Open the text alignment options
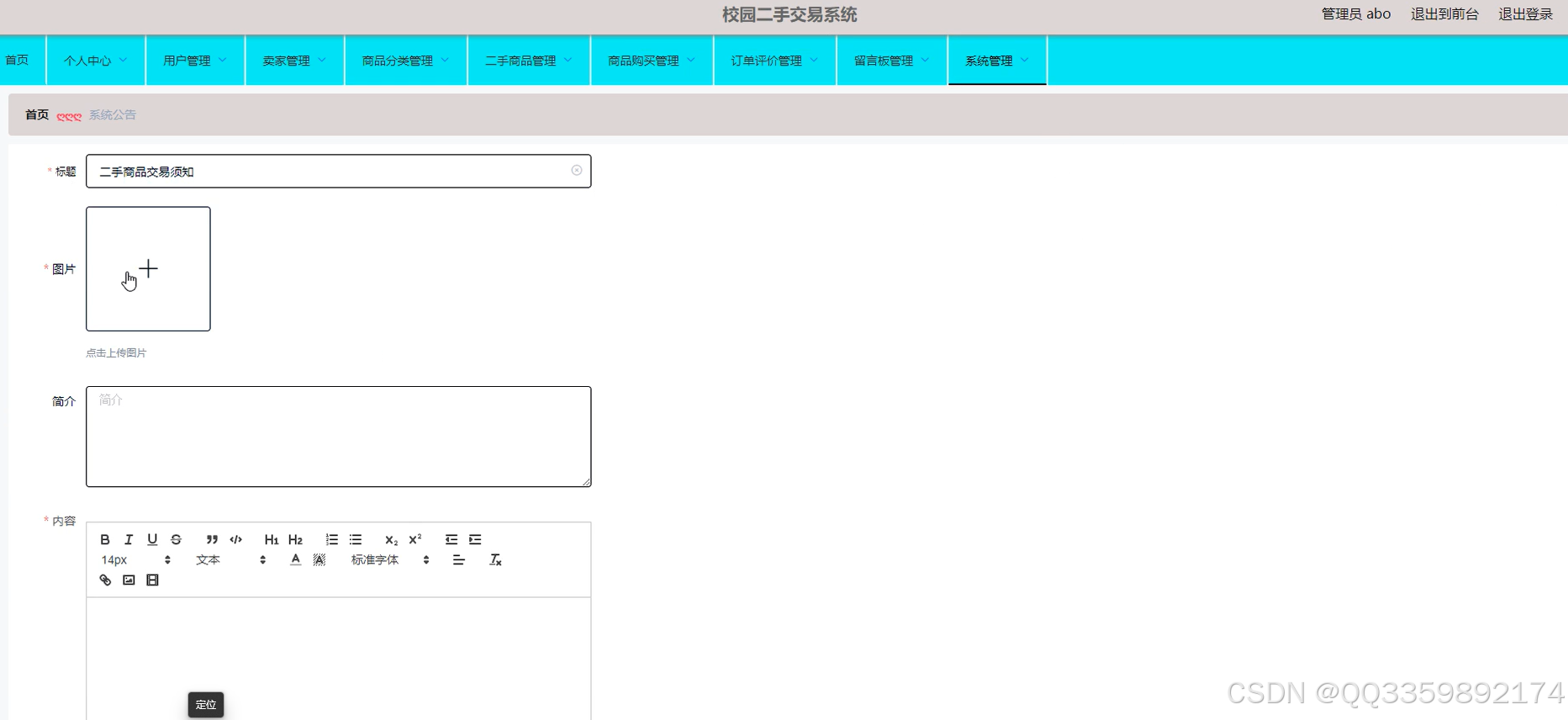 459,559
